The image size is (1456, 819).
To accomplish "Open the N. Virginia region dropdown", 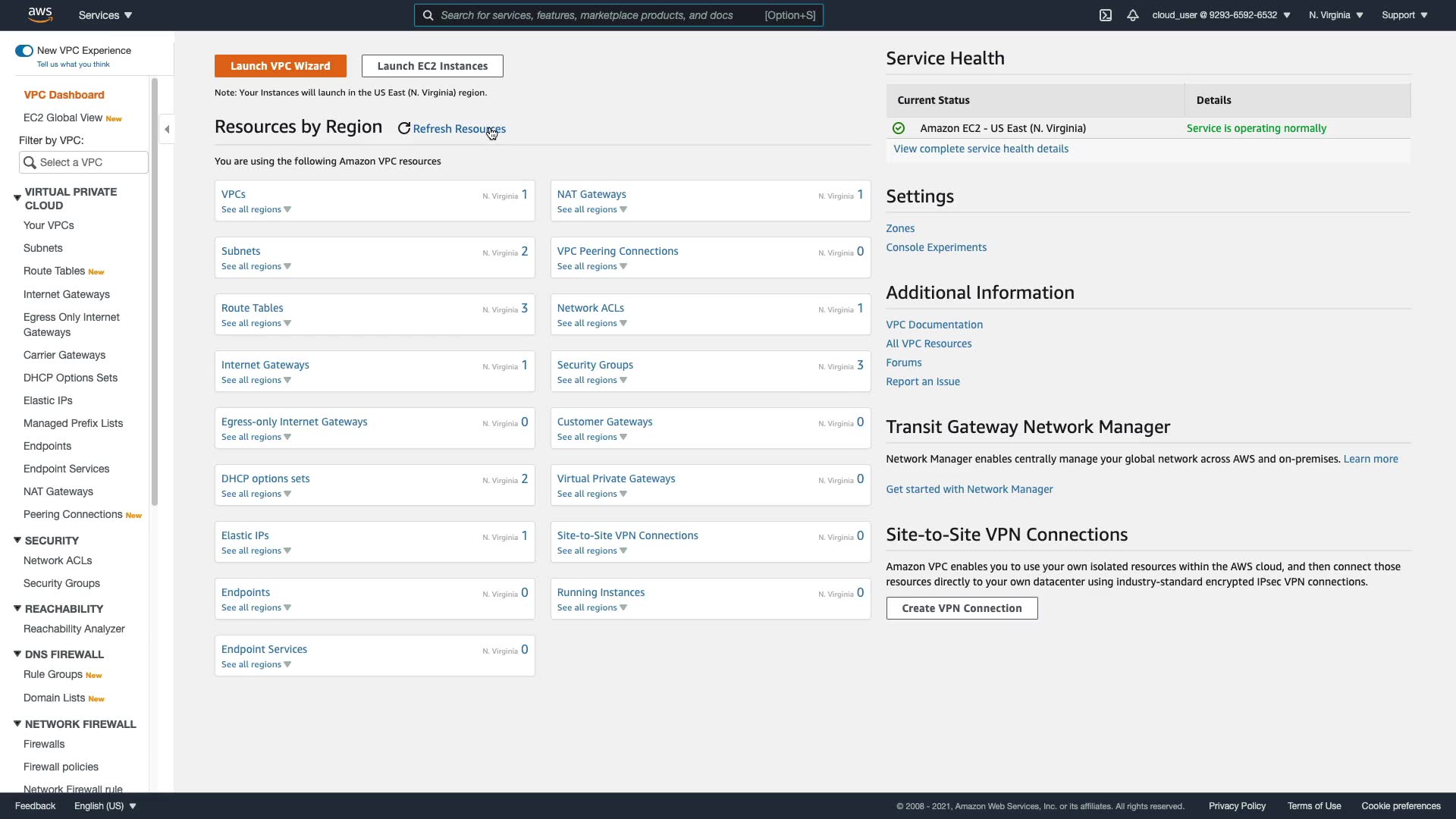I will click(x=1335, y=15).
